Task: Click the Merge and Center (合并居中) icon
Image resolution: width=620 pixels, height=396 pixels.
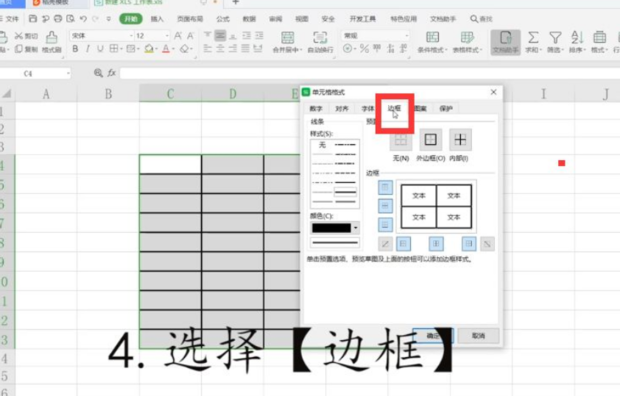Action: 287,37
